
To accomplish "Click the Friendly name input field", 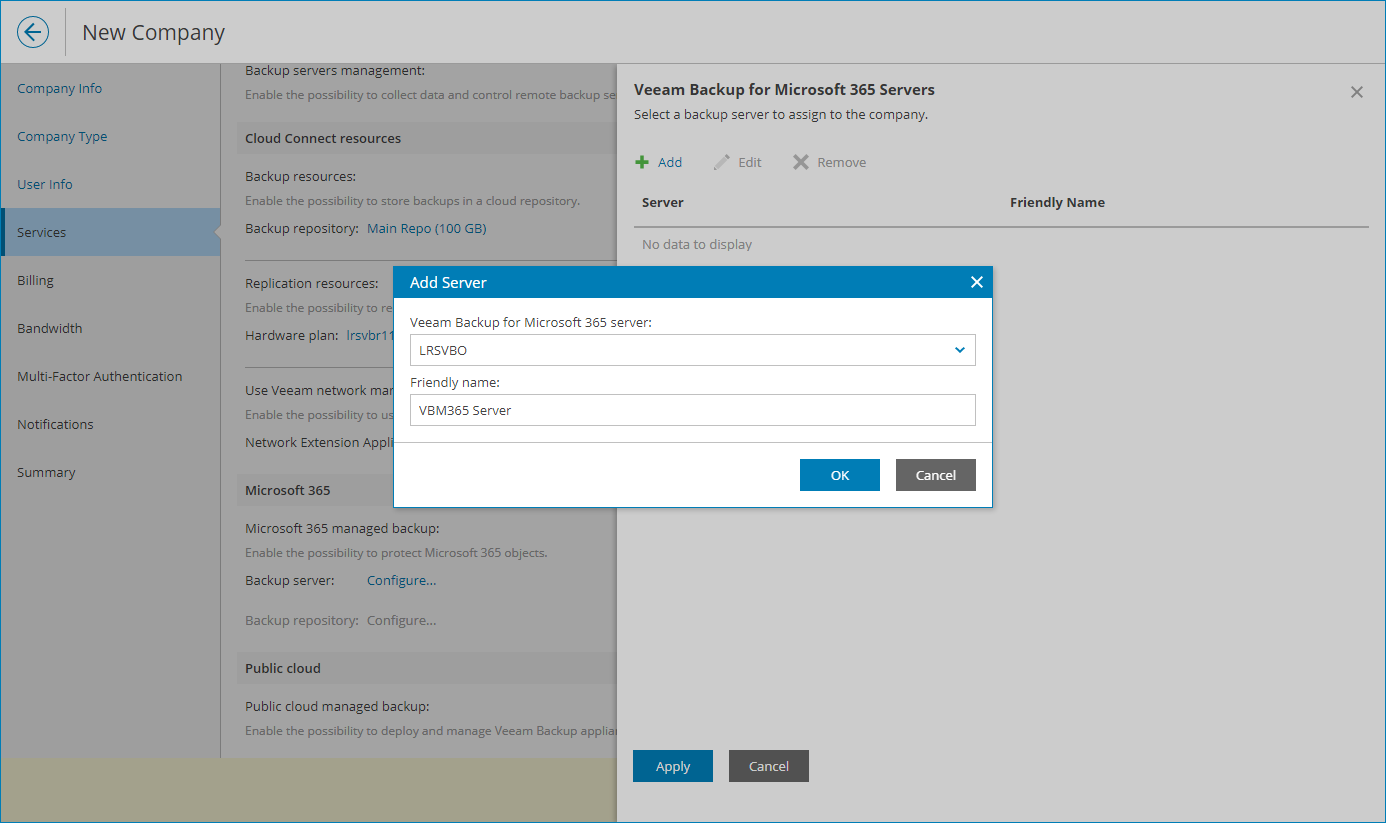I will pos(692,410).
